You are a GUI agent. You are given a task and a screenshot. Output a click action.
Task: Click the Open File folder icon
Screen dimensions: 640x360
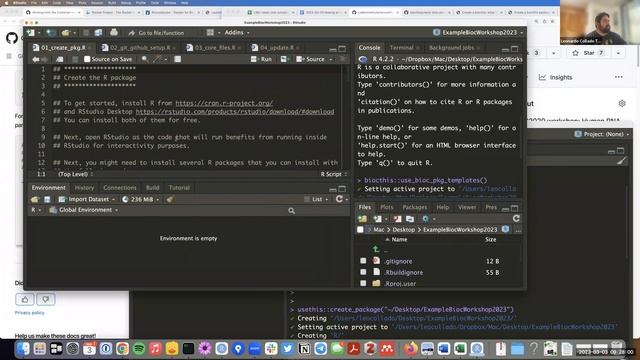pos(65,32)
